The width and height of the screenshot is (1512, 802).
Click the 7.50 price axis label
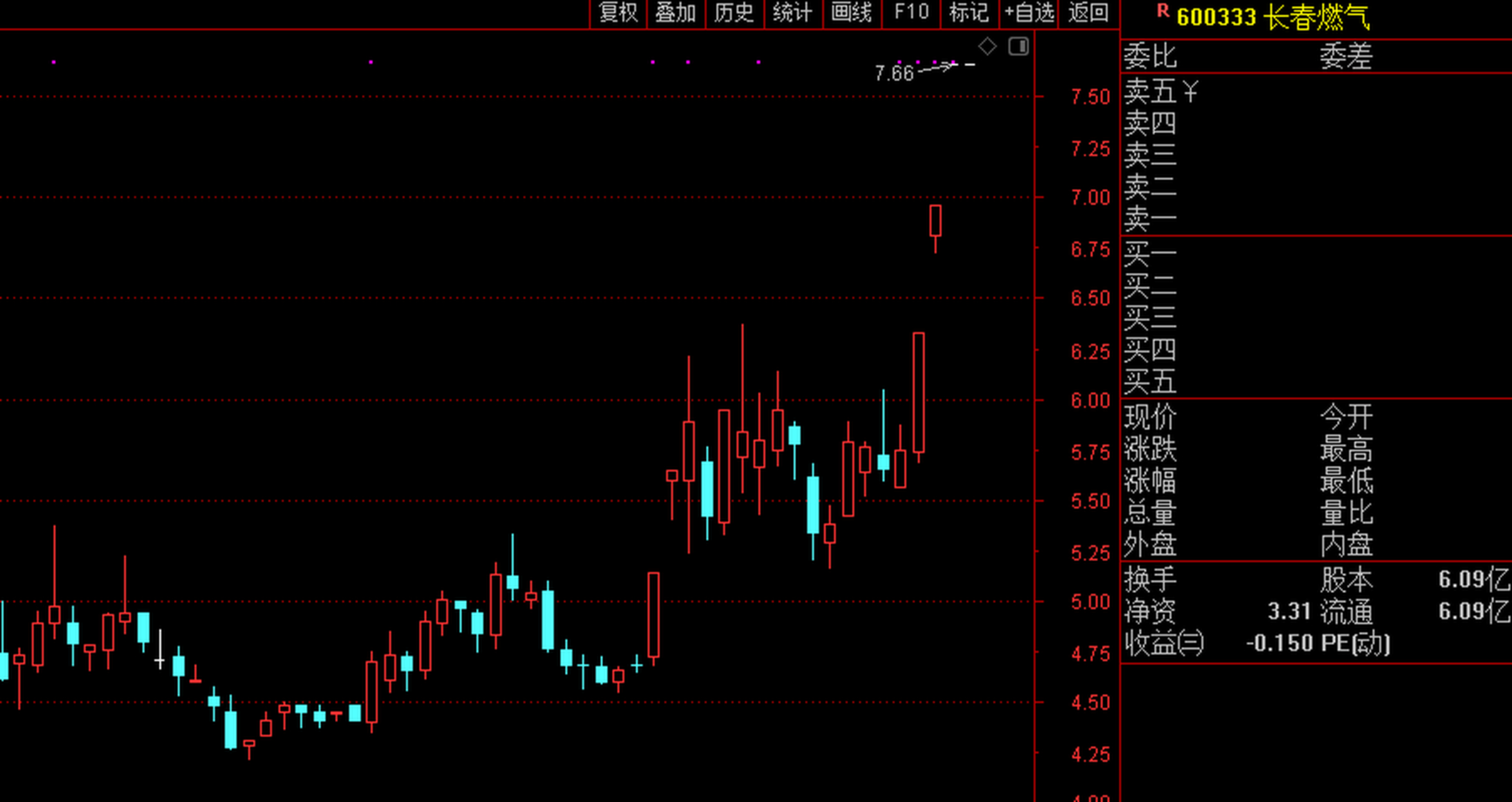click(1090, 97)
